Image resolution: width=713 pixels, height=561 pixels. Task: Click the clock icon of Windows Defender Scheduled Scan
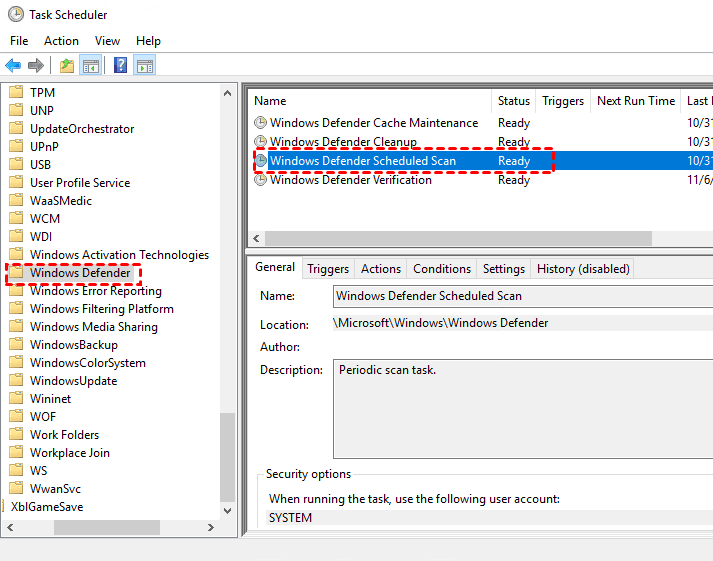click(x=260, y=160)
